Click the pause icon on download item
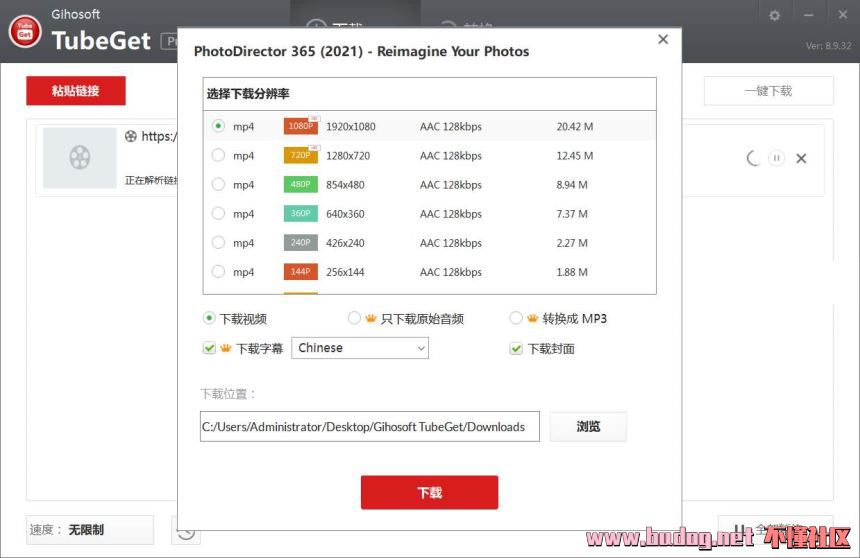Image resolution: width=860 pixels, height=558 pixels. pos(776,158)
